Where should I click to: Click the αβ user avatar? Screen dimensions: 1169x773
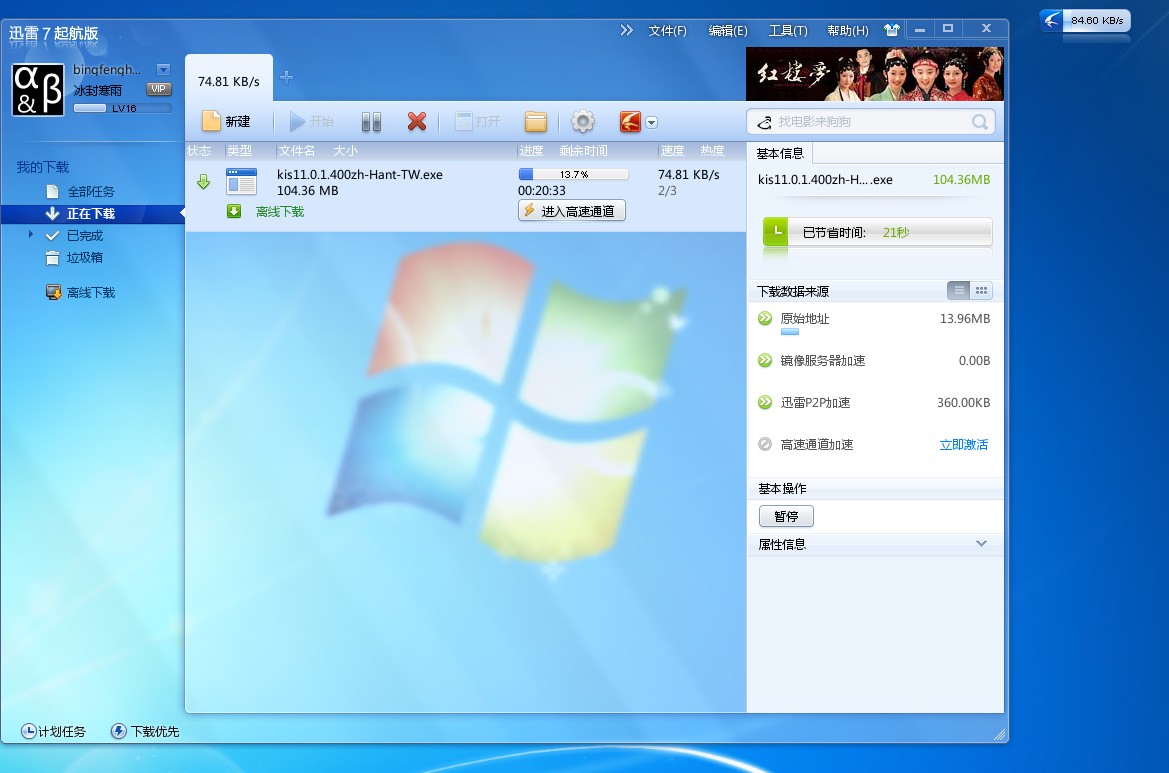point(38,89)
